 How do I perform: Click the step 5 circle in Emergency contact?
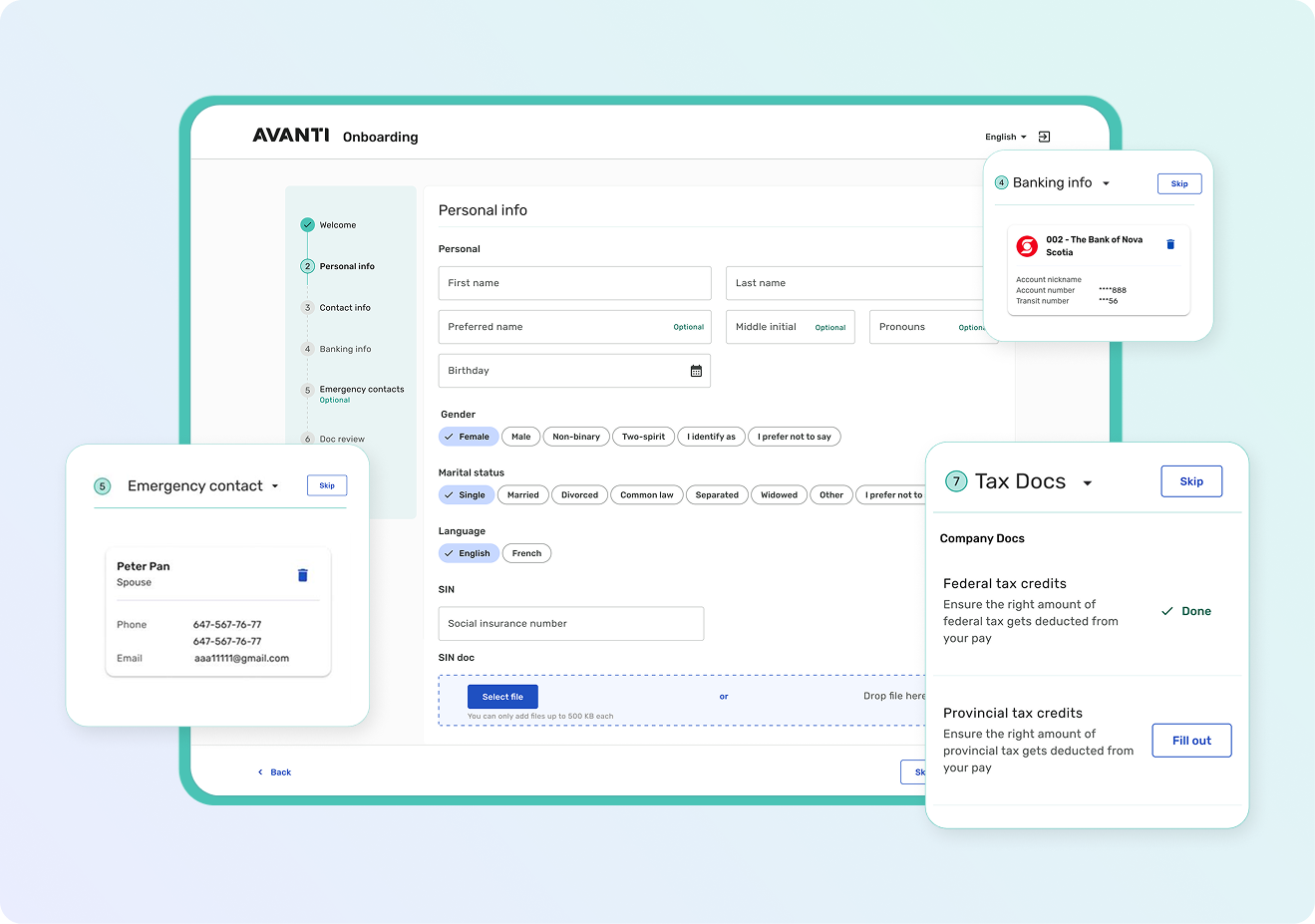coord(102,485)
